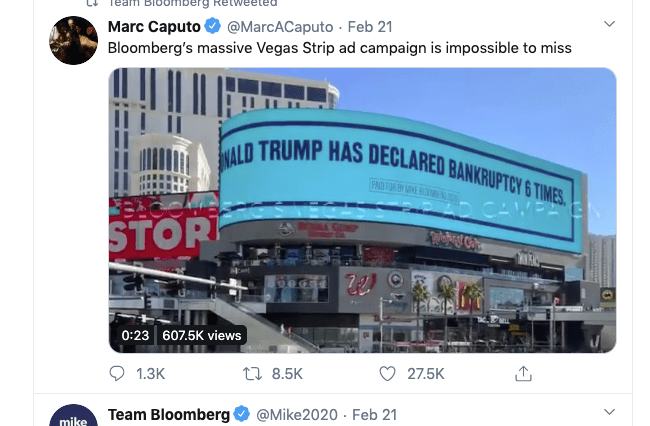Click the 0:23 duration and views badge
This screenshot has width=650, height=426.
click(x=181, y=335)
